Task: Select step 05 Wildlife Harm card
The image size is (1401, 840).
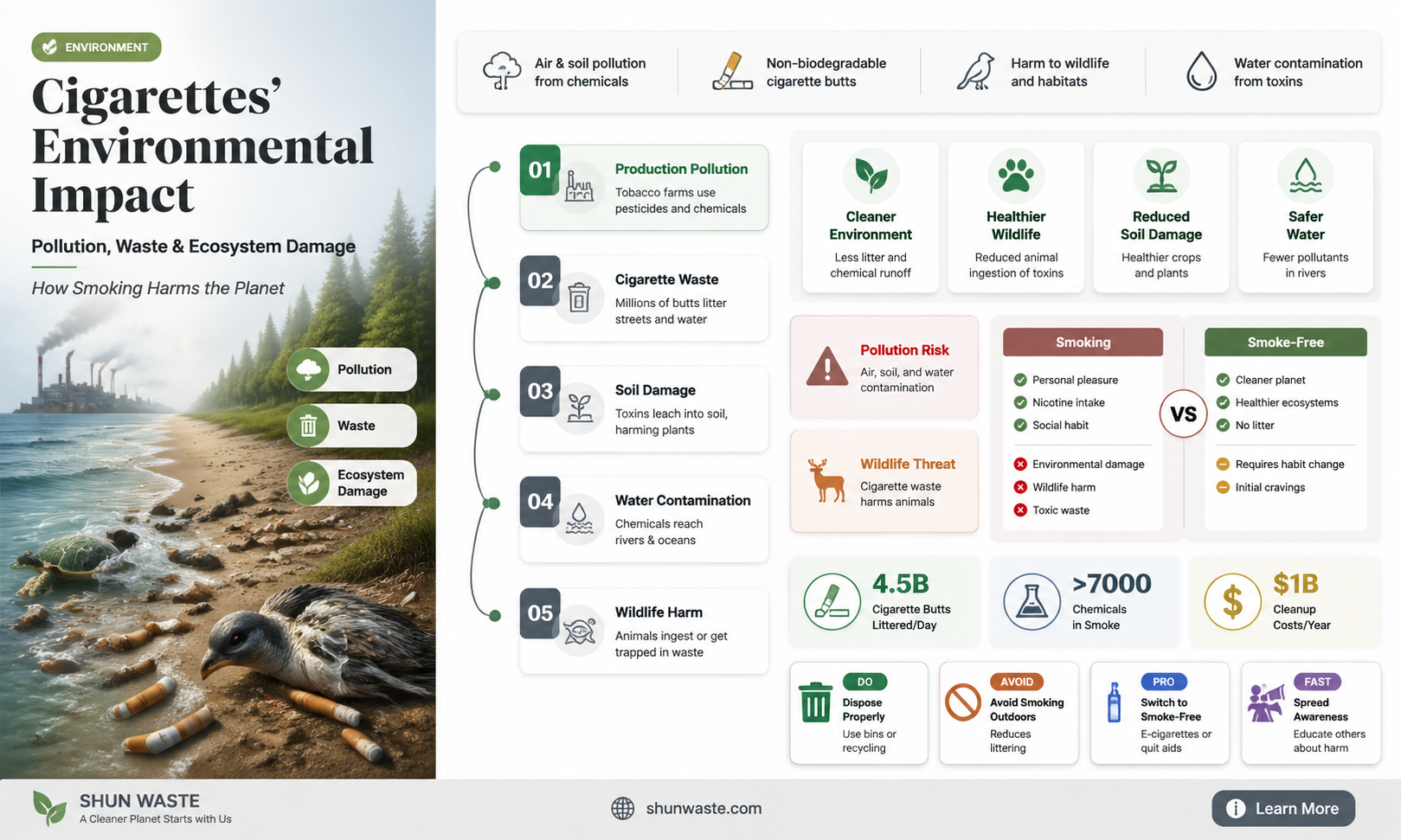Action: [644, 631]
